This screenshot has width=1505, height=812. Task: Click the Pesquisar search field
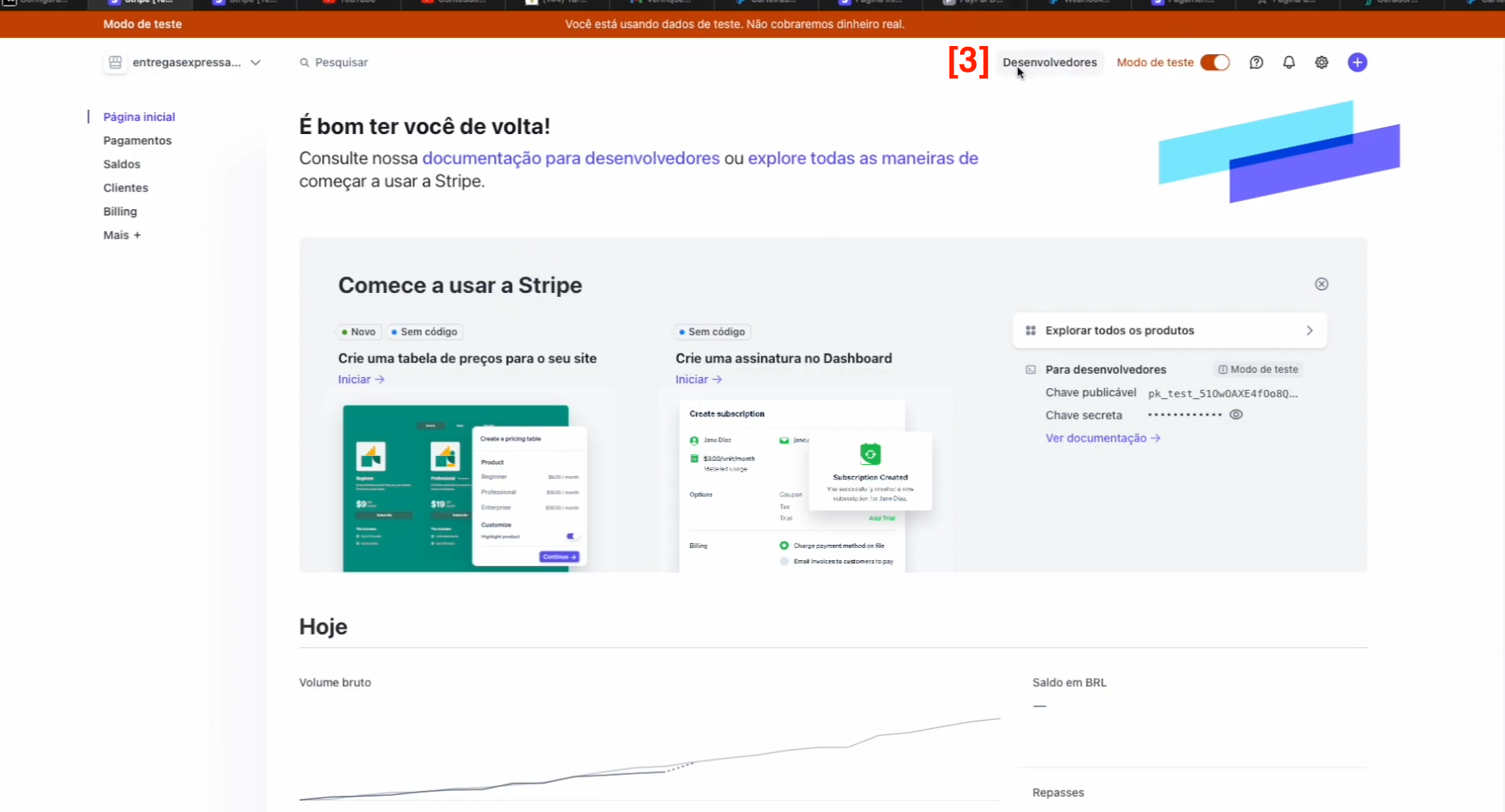342,62
